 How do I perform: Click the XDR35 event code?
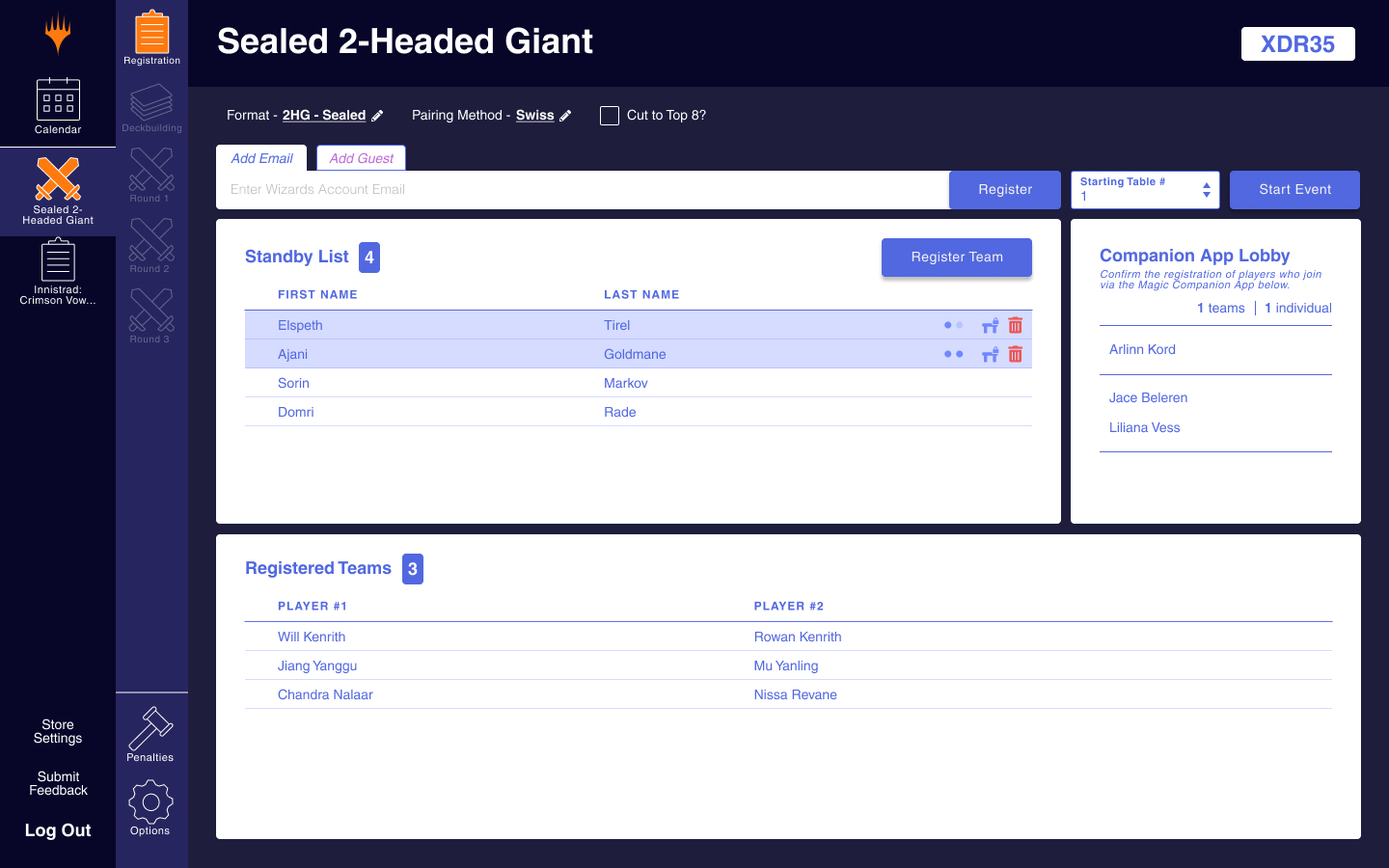pyautogui.click(x=1298, y=43)
